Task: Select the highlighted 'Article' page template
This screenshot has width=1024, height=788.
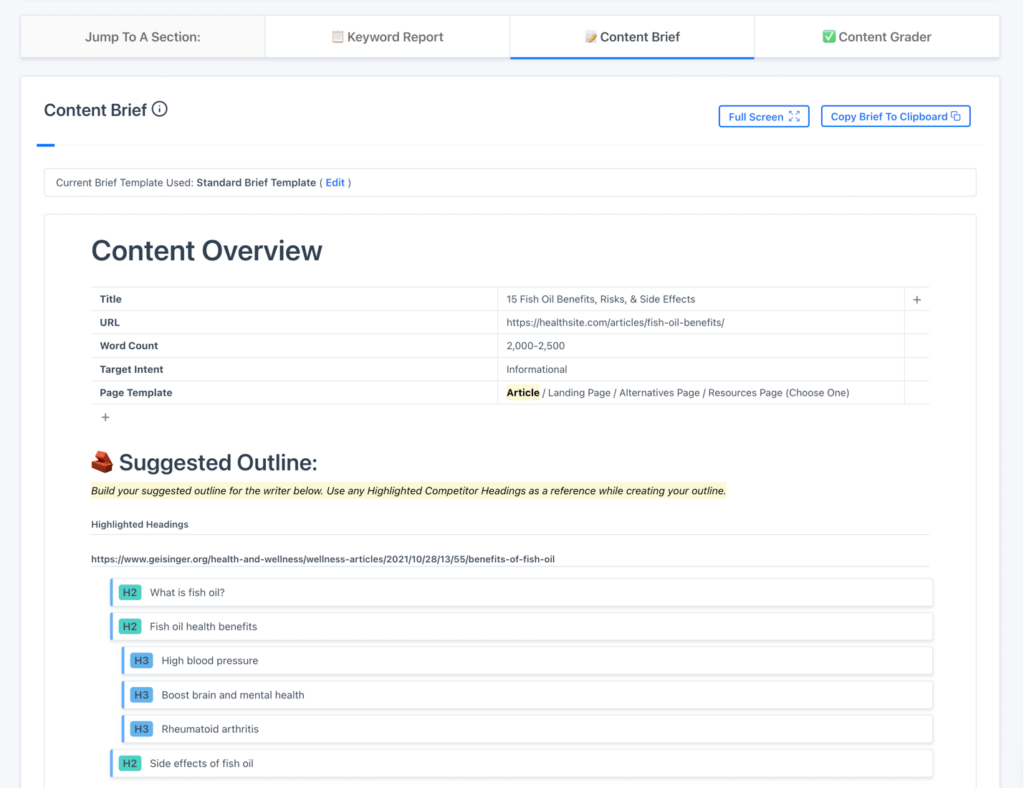Action: click(523, 392)
